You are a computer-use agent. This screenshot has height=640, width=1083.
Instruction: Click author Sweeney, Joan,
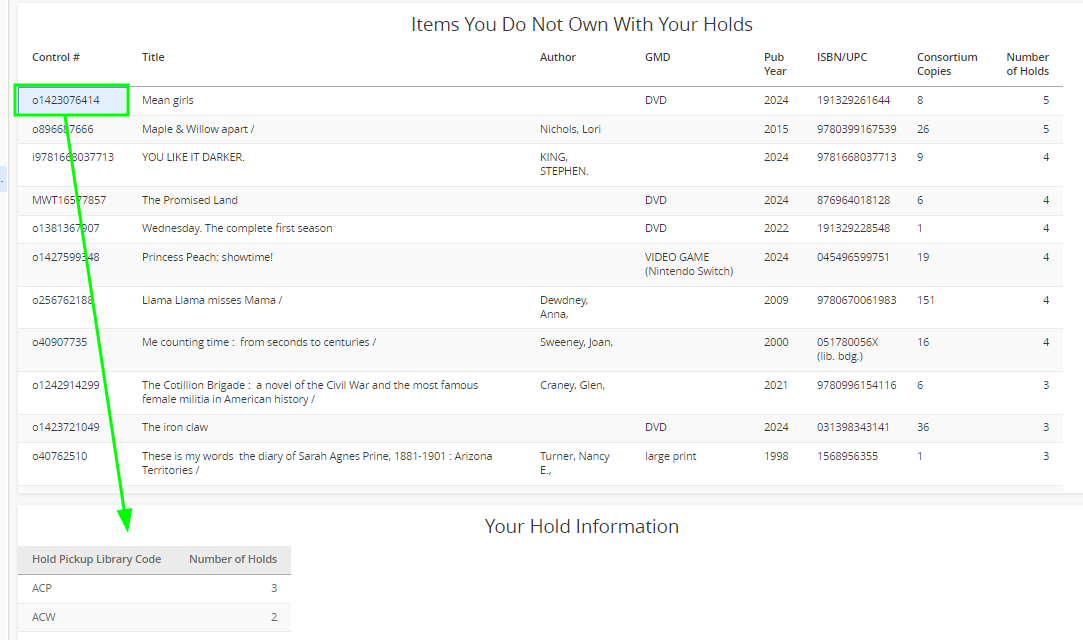[x=577, y=342]
